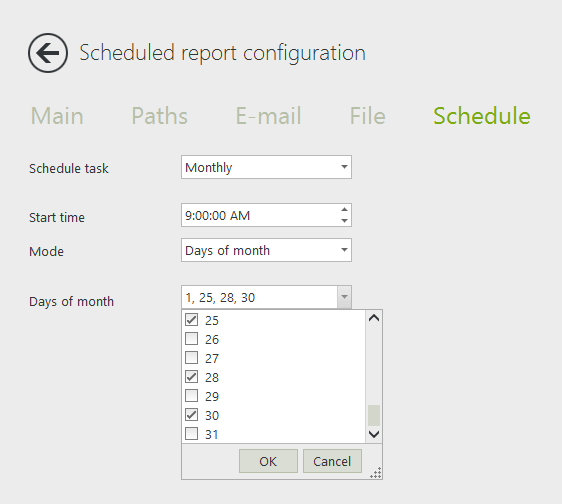Confirm day selection with OK
This screenshot has width=562, height=504.
[268, 461]
